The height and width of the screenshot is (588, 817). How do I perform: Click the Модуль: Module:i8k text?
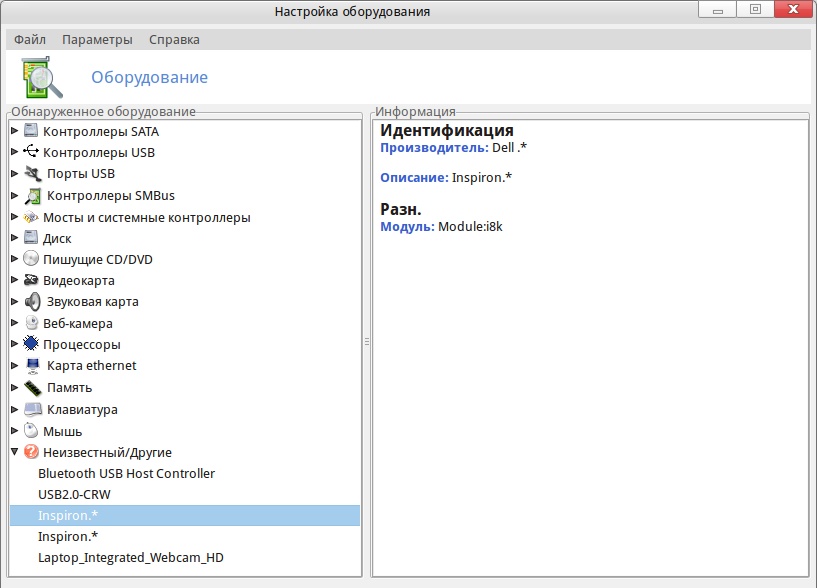pos(441,227)
